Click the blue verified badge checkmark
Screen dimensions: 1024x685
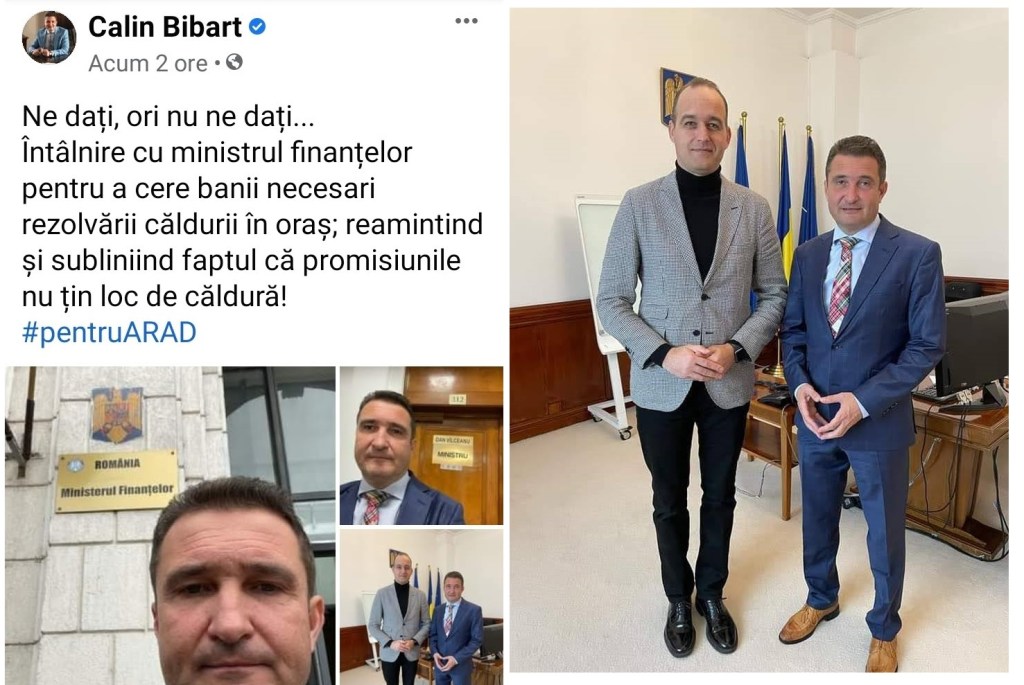(x=258, y=27)
